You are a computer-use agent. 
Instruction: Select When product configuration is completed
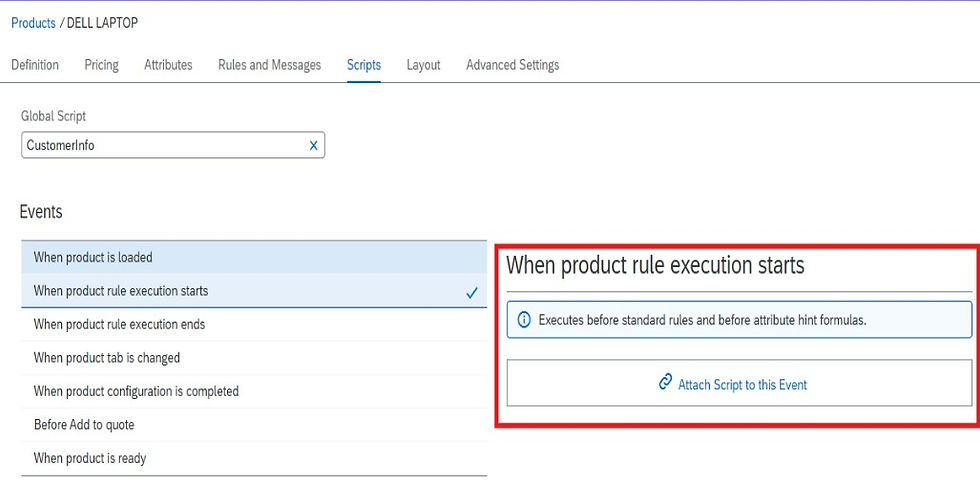click(x=136, y=391)
